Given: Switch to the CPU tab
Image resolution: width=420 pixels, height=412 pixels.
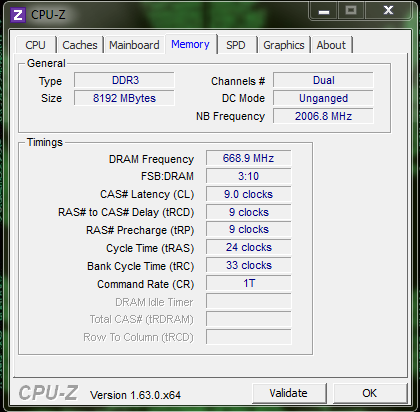Looking at the screenshot, I should 36,45.
